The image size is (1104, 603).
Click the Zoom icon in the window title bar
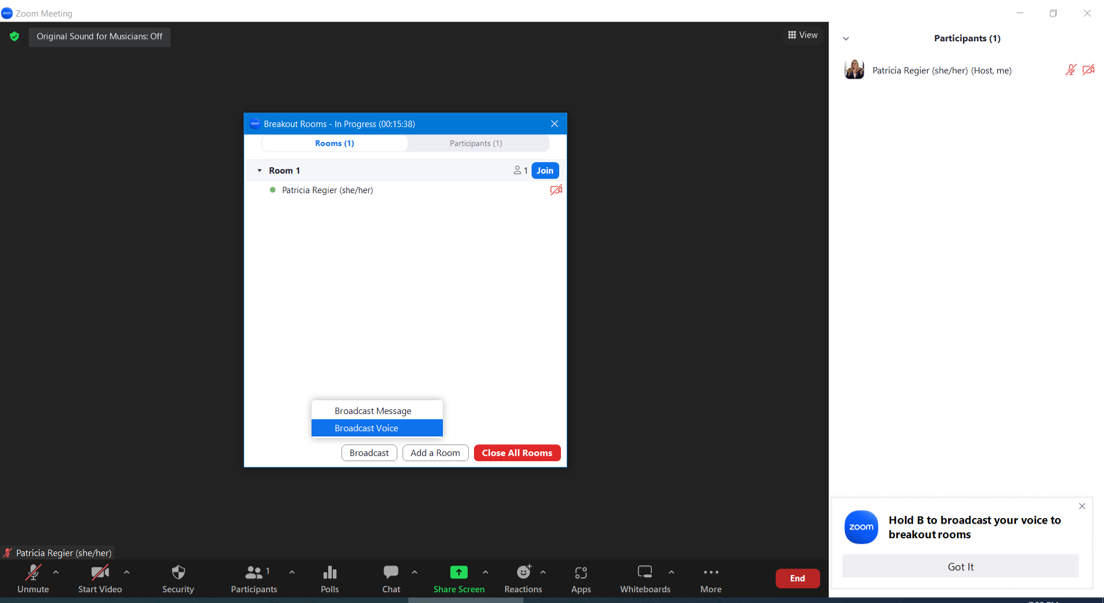click(x=7, y=13)
